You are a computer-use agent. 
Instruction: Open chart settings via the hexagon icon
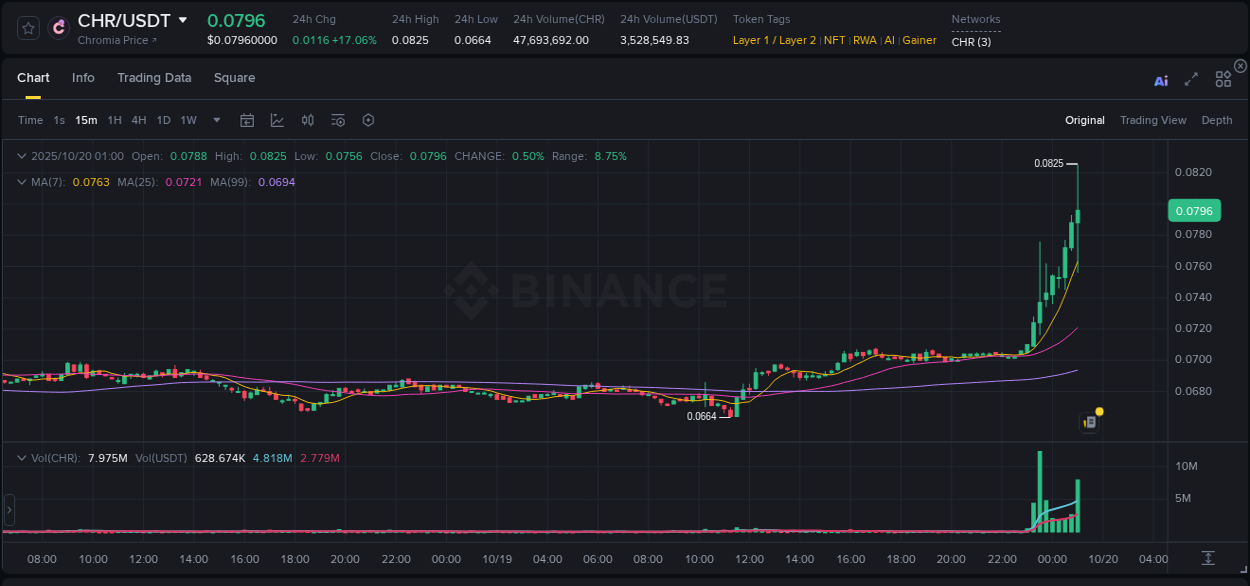point(368,120)
